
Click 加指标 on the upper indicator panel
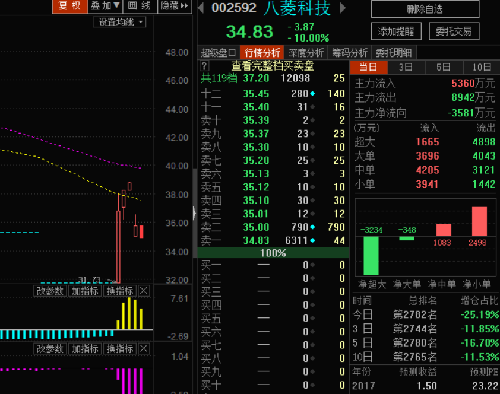click(85, 291)
